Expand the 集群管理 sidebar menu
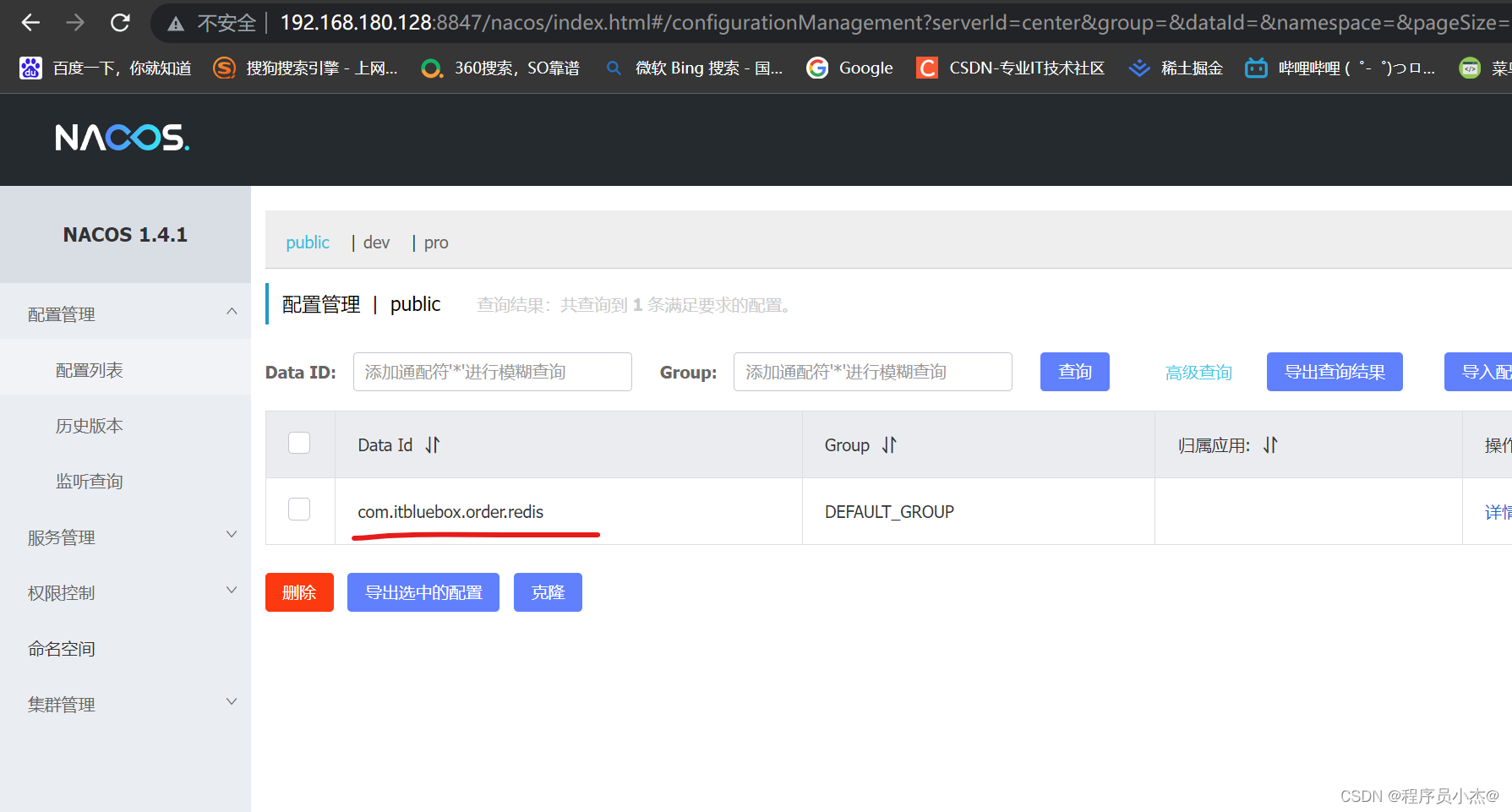This screenshot has width=1512, height=812. (x=125, y=704)
